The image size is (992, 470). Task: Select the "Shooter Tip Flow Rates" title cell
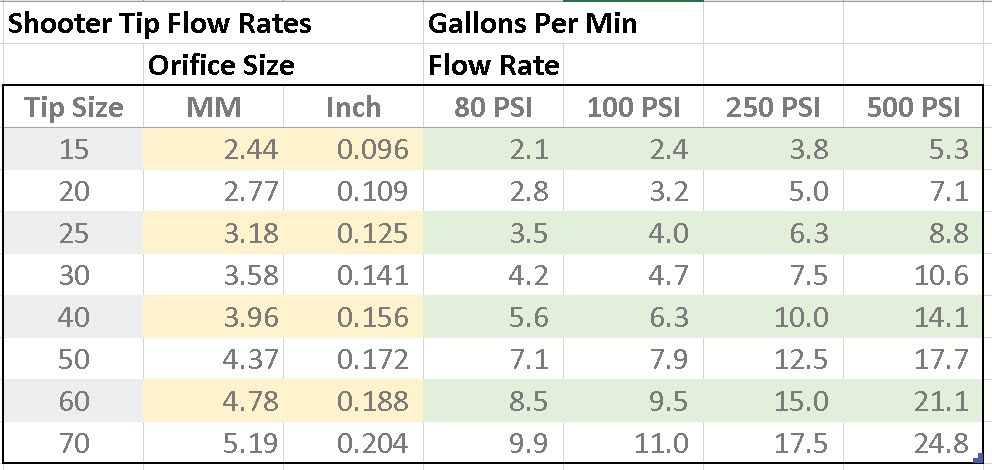click(160, 23)
